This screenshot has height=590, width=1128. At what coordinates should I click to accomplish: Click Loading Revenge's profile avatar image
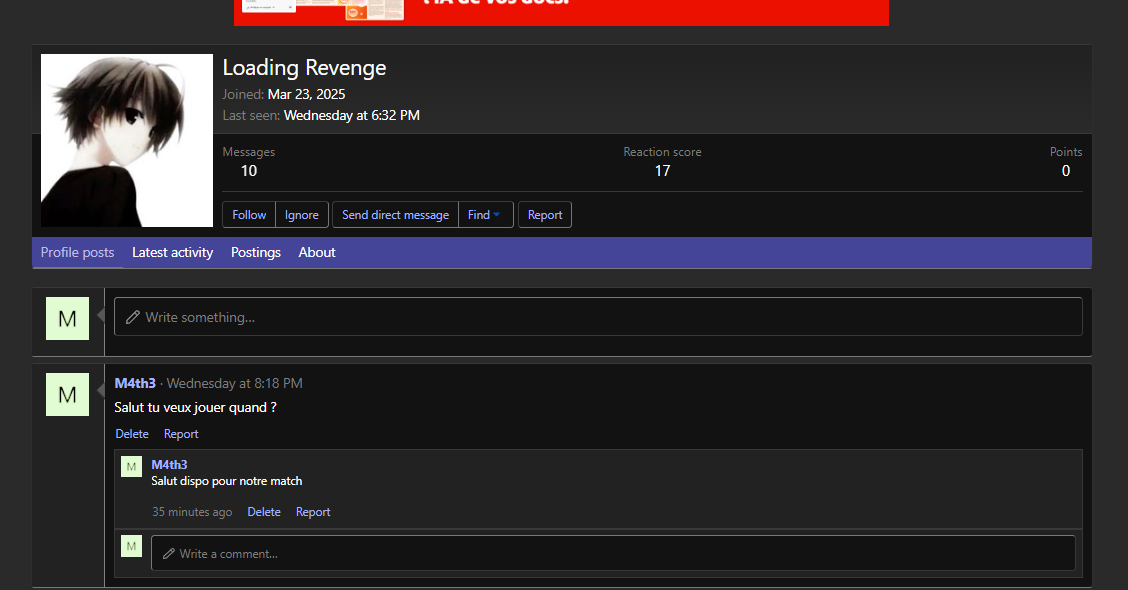point(127,140)
